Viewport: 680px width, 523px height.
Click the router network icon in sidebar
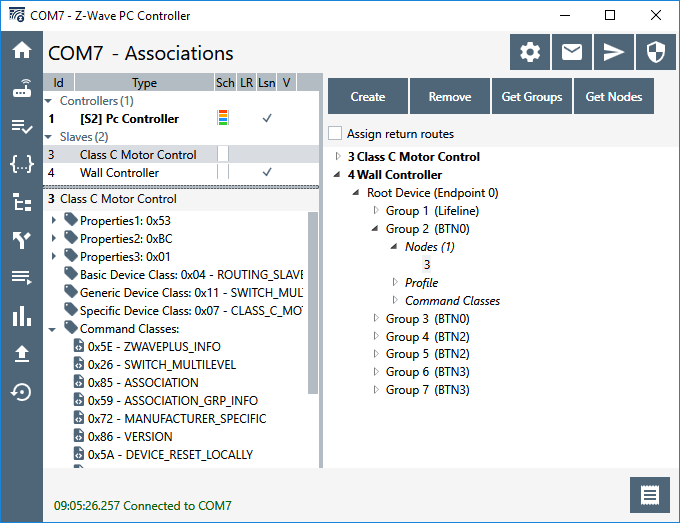click(x=21, y=89)
